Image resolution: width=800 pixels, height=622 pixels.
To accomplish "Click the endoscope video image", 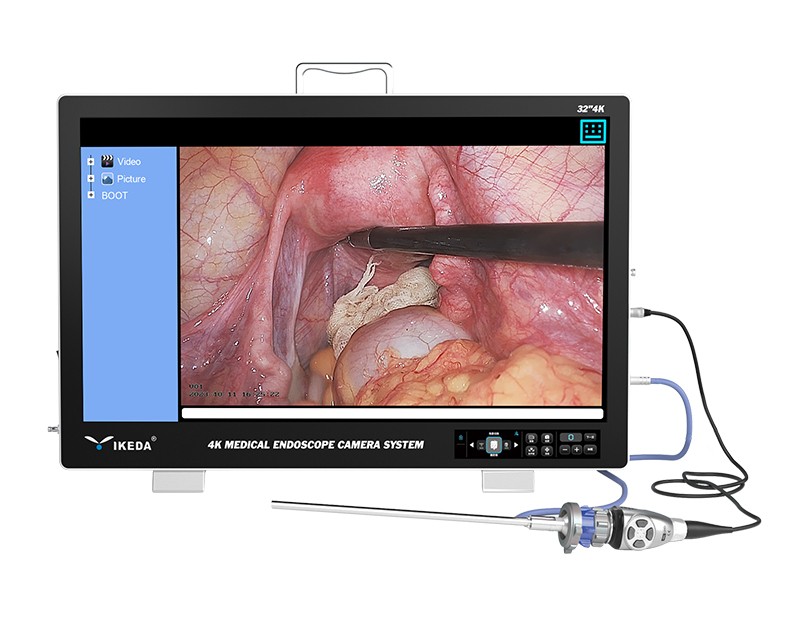I will 392,276.
